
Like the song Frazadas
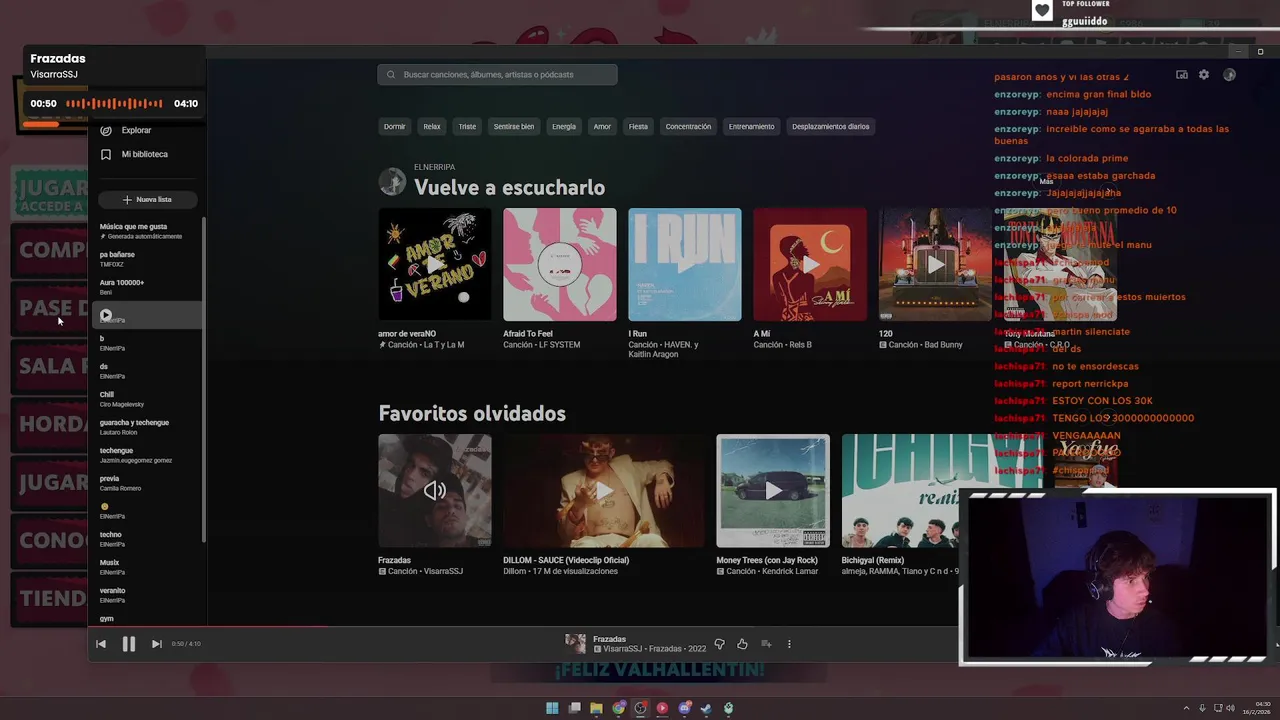tap(742, 644)
